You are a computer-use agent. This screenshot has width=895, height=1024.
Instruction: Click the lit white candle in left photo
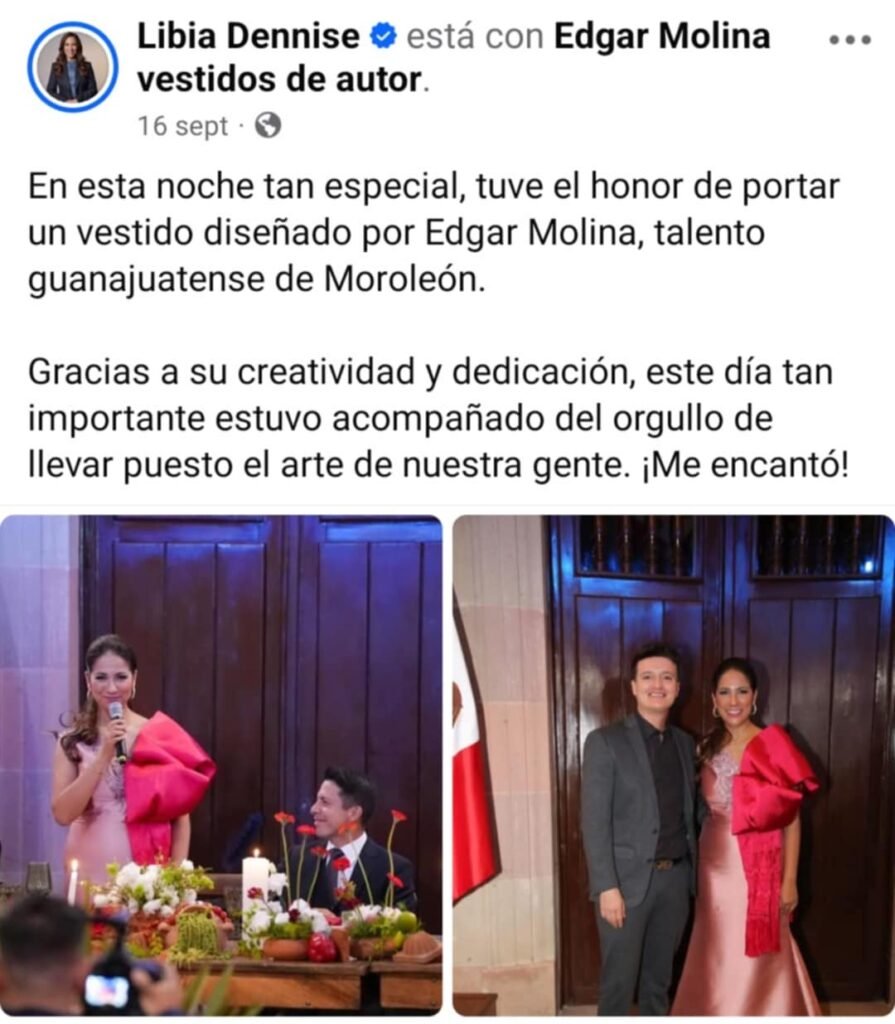pyautogui.click(x=255, y=888)
